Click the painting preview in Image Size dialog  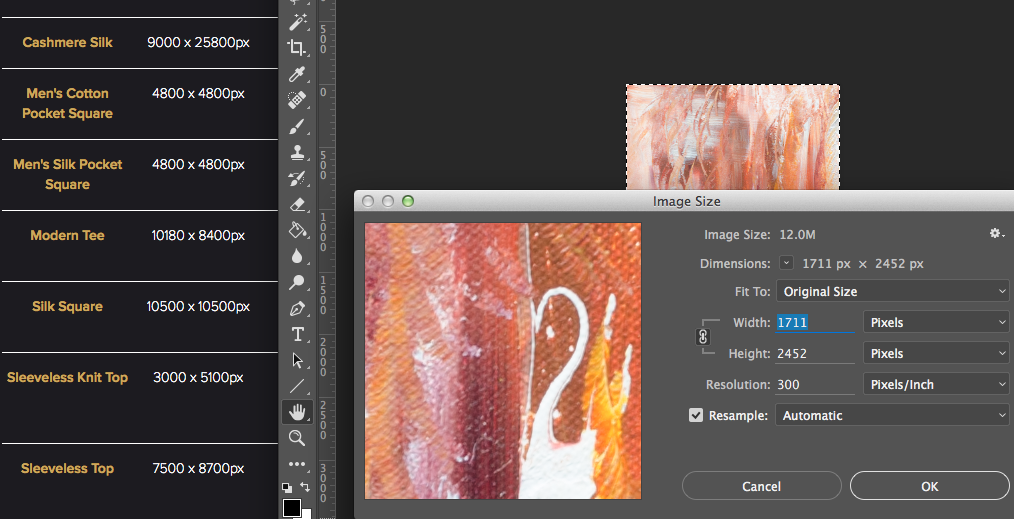(x=503, y=361)
